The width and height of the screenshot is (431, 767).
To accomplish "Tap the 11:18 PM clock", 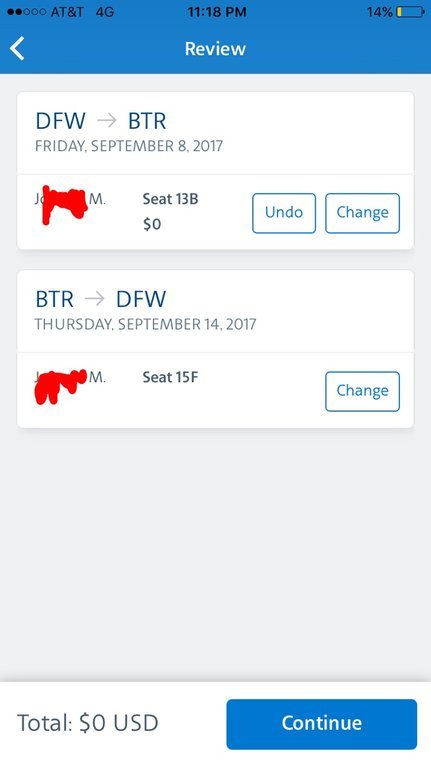I will coord(217,12).
